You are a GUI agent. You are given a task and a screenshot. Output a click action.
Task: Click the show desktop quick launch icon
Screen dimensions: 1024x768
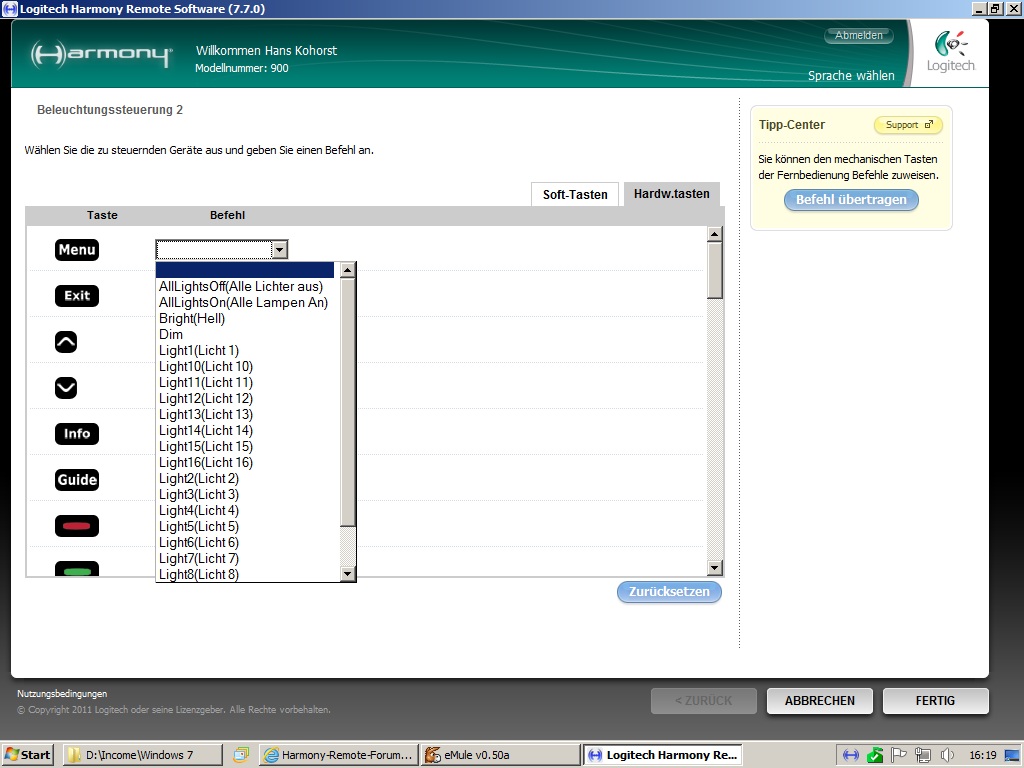241,756
